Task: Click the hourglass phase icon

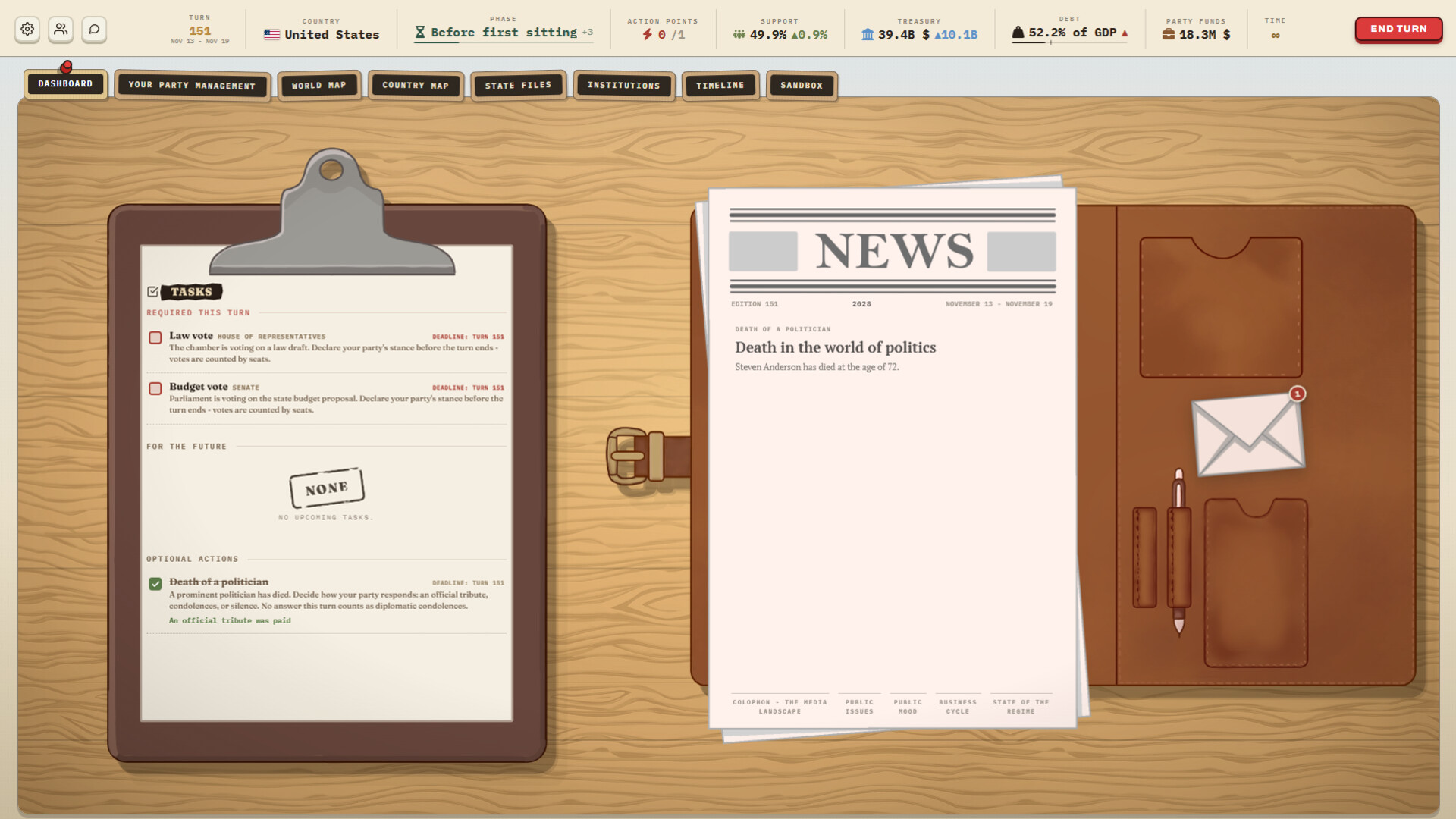Action: pos(420,33)
